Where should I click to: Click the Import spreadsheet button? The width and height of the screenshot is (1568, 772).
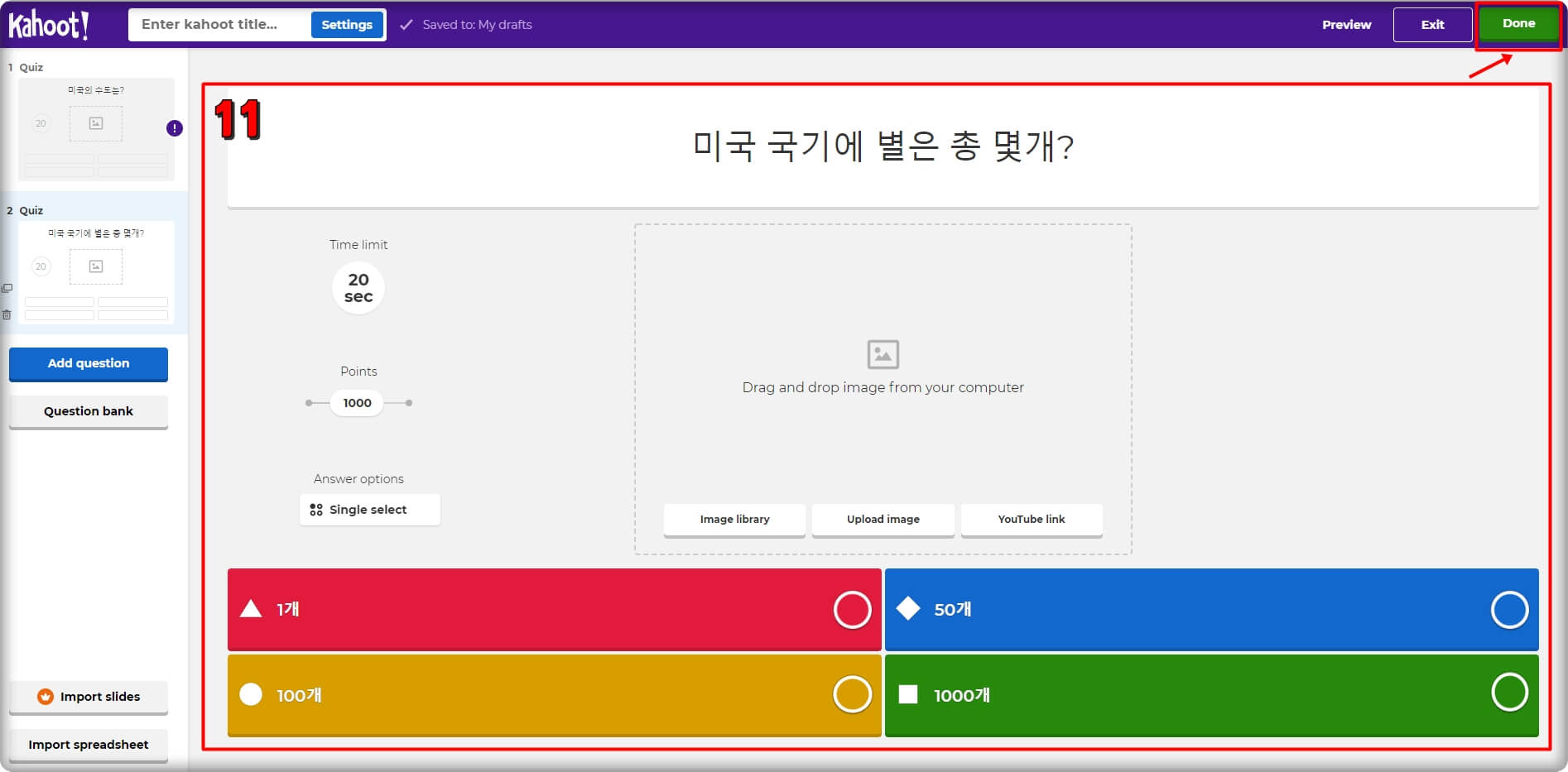click(x=89, y=746)
